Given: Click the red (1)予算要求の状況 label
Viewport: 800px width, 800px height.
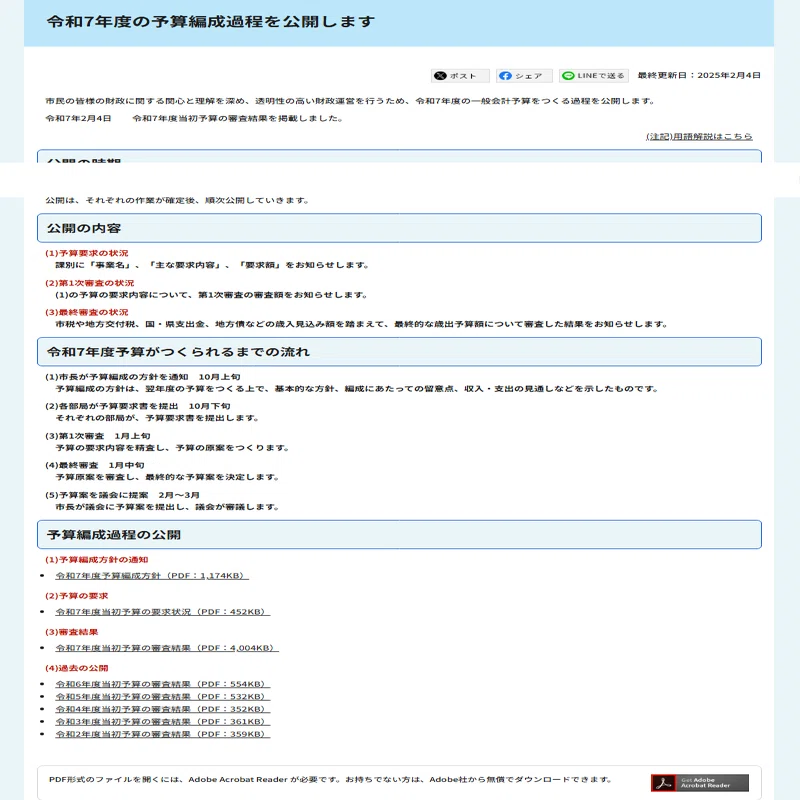Looking at the screenshot, I should click(87, 253).
